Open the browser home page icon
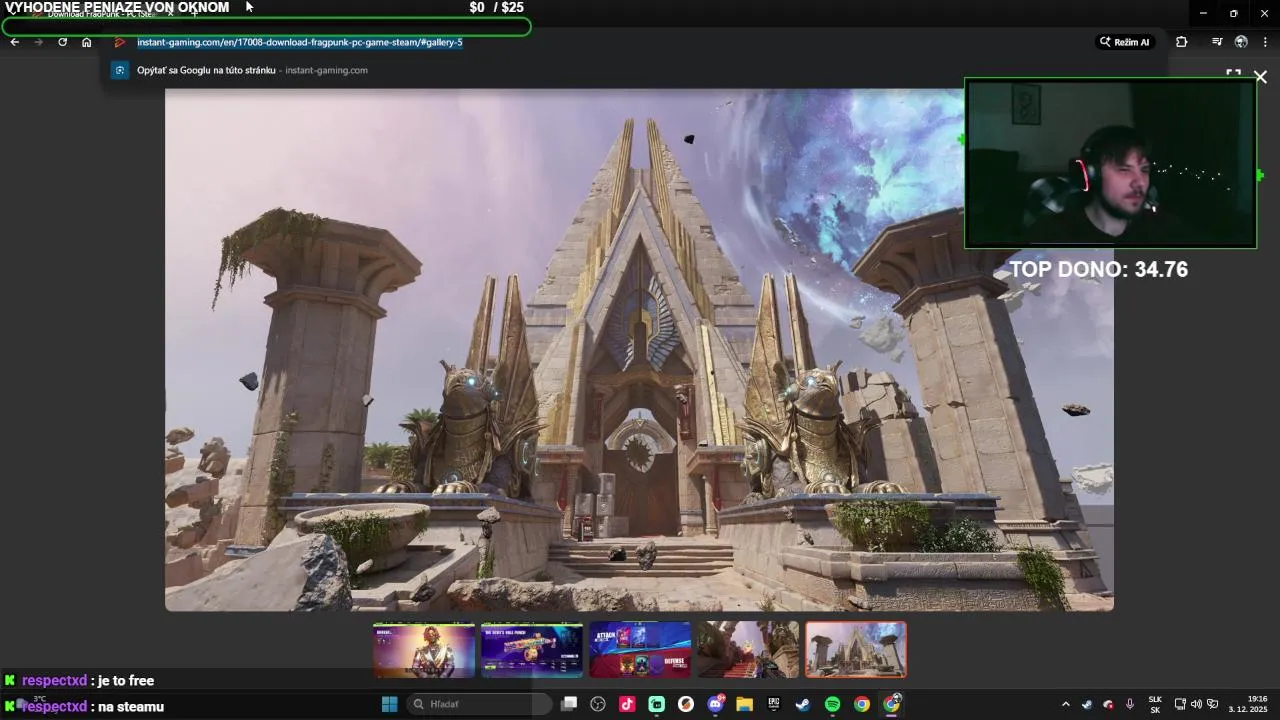Viewport: 1280px width, 720px height. 86,42
